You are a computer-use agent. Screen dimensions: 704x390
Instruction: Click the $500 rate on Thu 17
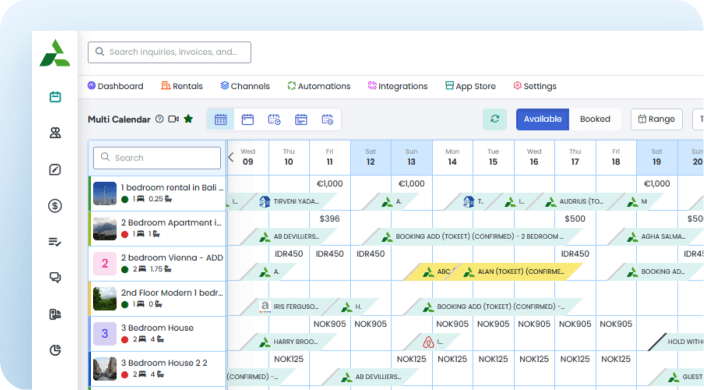point(575,219)
